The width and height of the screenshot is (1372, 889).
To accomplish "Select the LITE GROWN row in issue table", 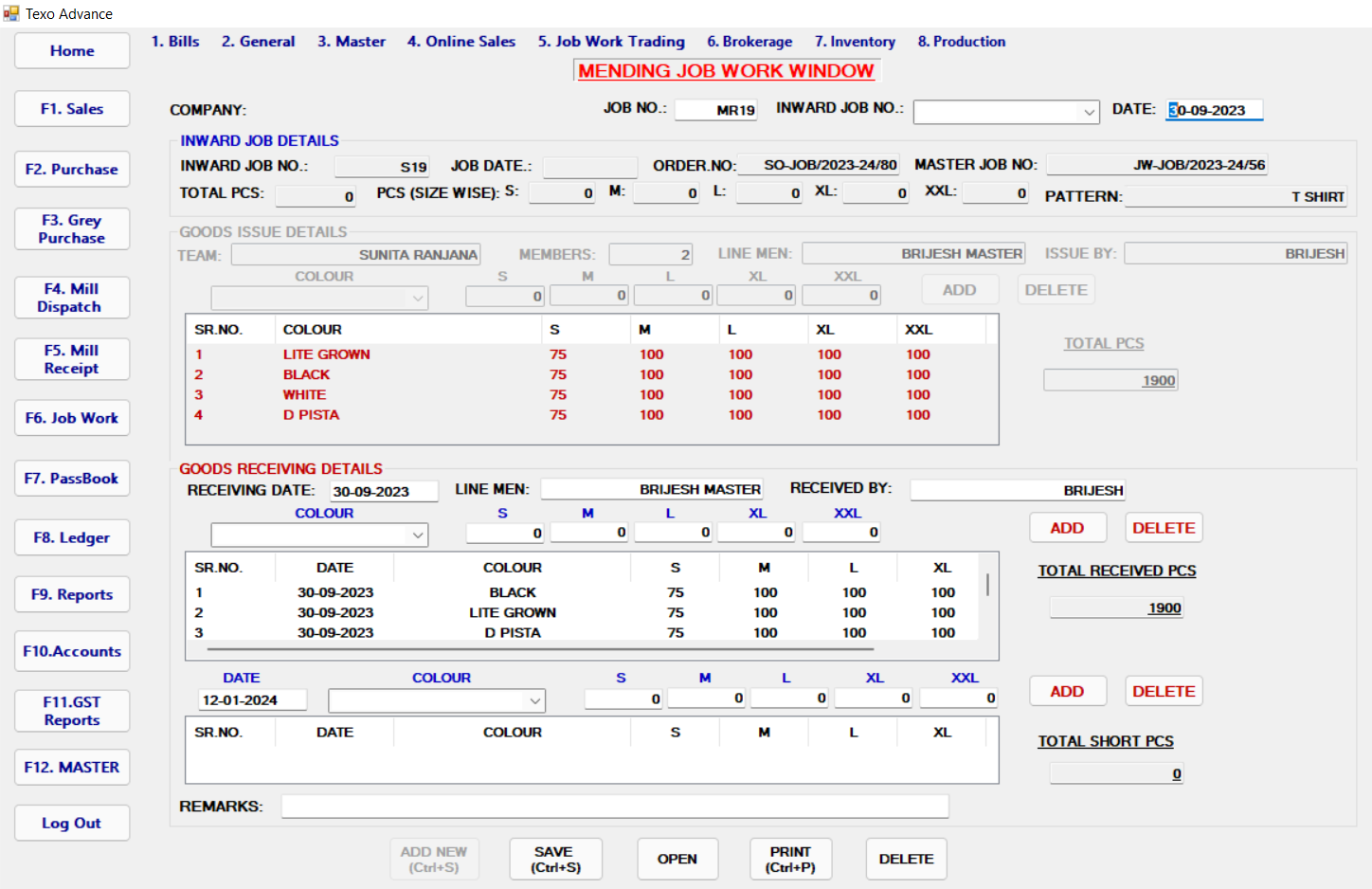I will point(587,354).
